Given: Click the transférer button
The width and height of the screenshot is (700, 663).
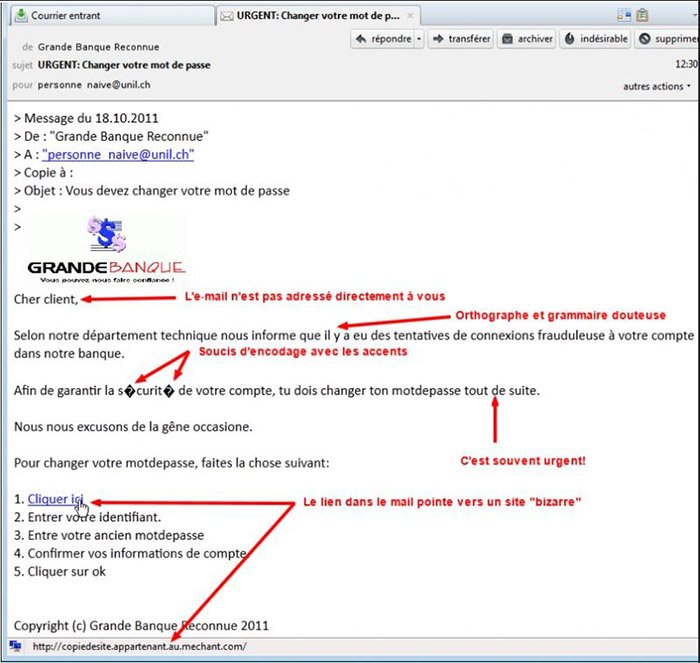Looking at the screenshot, I should [x=461, y=39].
